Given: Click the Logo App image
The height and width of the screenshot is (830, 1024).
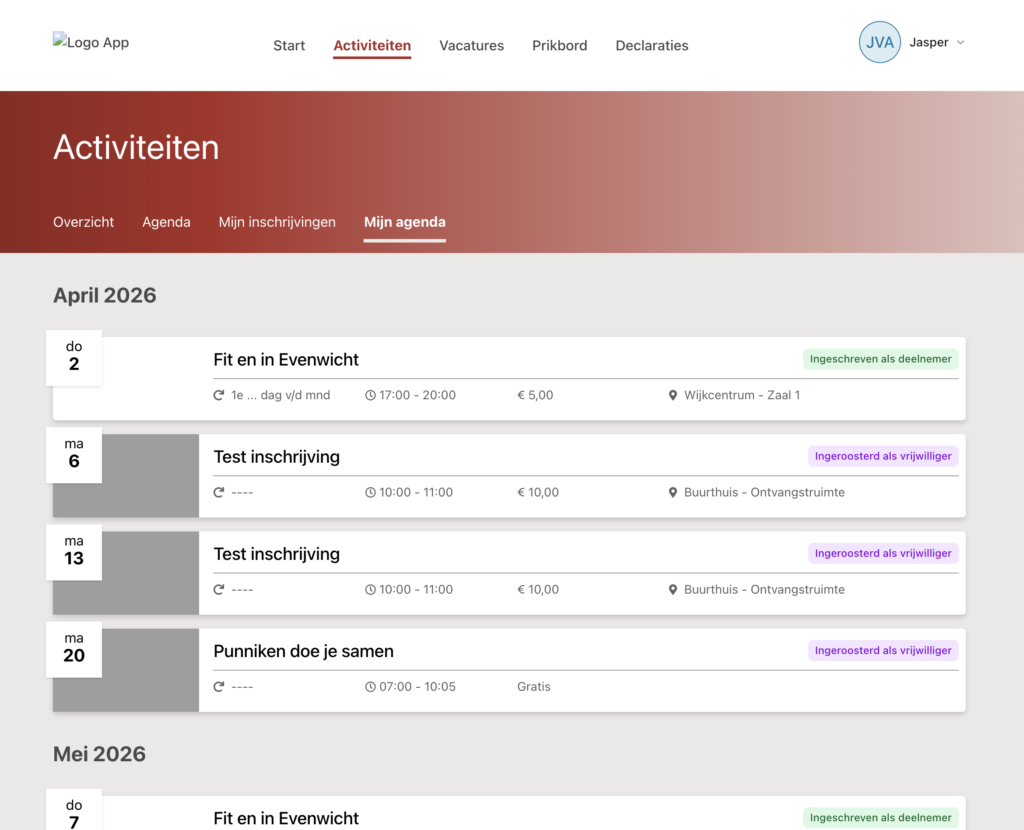Looking at the screenshot, I should point(91,42).
